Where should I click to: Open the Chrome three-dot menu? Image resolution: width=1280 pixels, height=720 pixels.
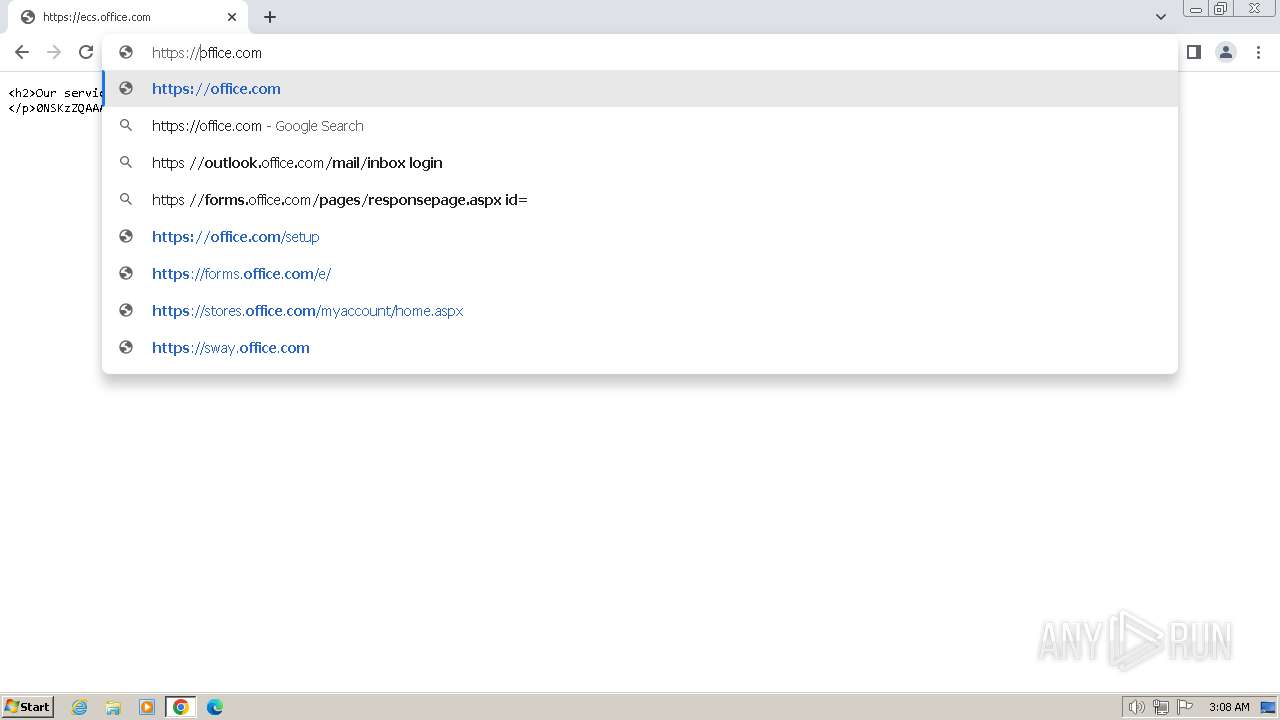[x=1258, y=52]
